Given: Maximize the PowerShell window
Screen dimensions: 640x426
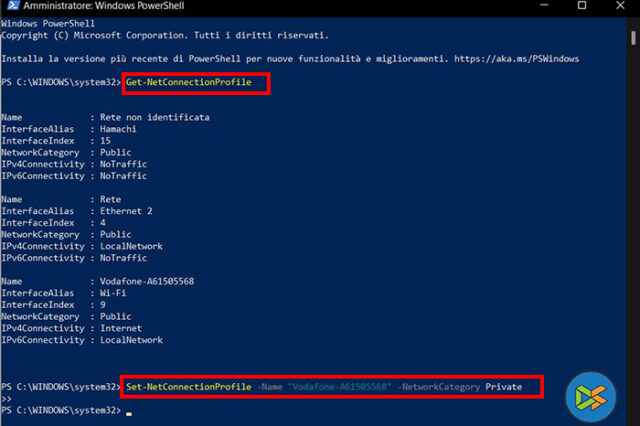Looking at the screenshot, I should click(x=582, y=7).
